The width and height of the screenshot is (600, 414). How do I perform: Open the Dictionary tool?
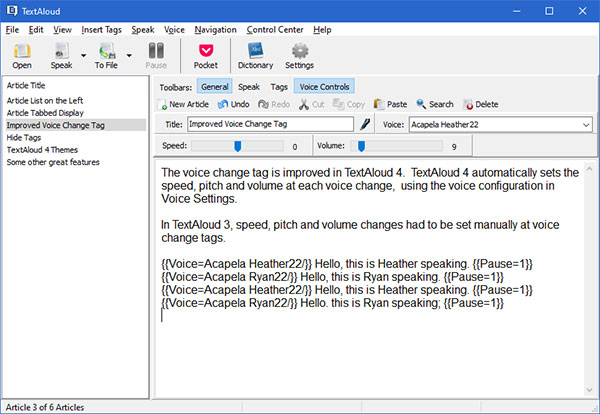(x=255, y=55)
